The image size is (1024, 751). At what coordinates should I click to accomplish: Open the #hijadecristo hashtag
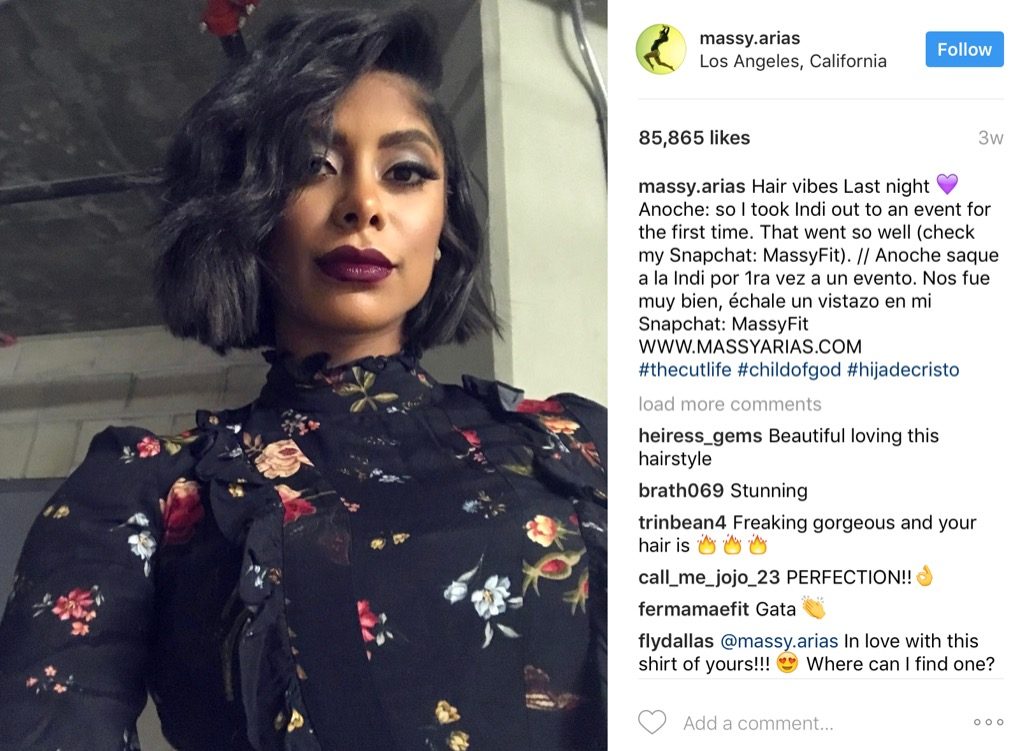903,370
